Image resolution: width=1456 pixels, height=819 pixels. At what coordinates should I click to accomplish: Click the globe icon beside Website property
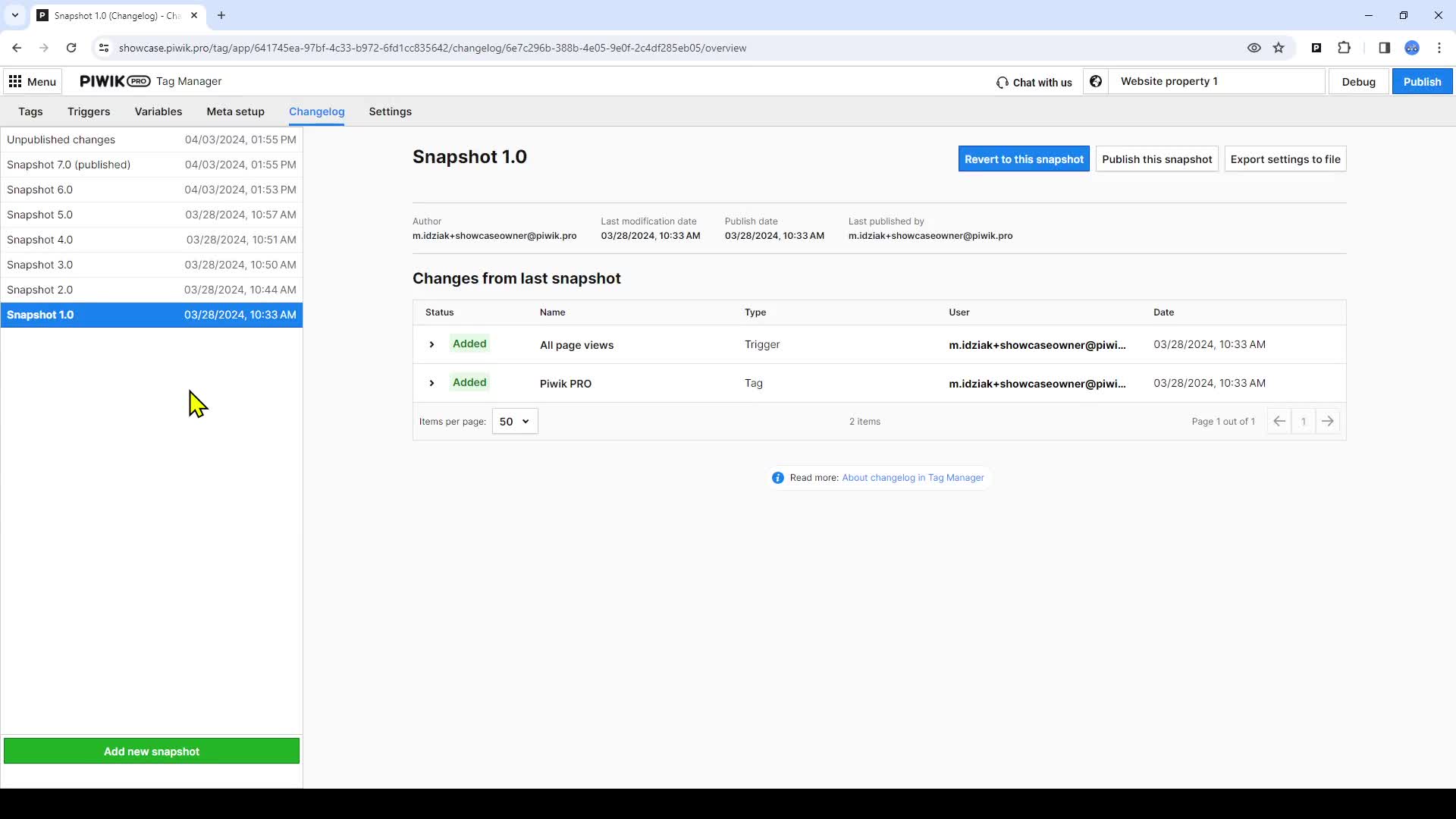[x=1096, y=81]
